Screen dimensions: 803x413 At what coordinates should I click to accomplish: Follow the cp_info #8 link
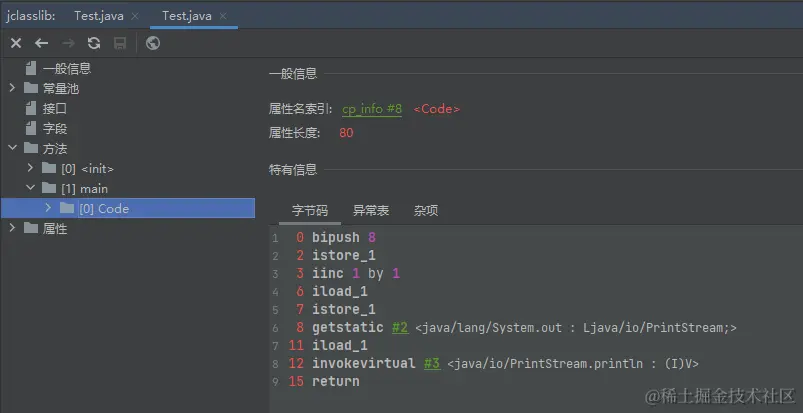coord(372,109)
